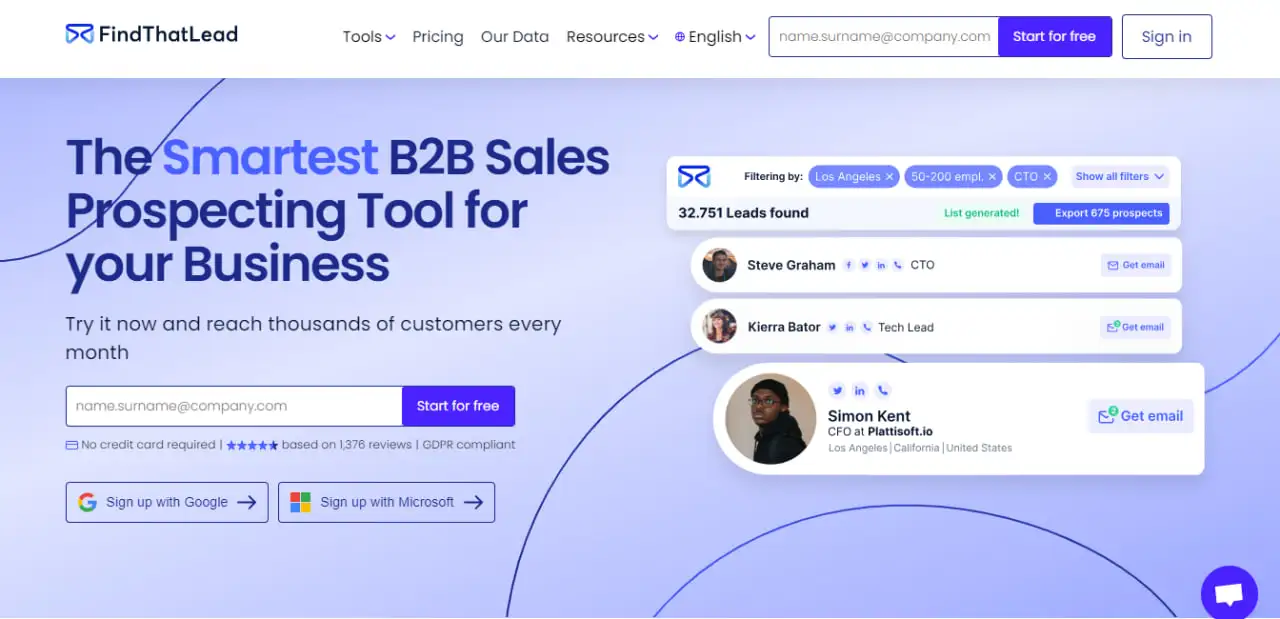Remove the 50-200 empl. filter chip
The height and width of the screenshot is (619, 1280).
click(x=992, y=177)
